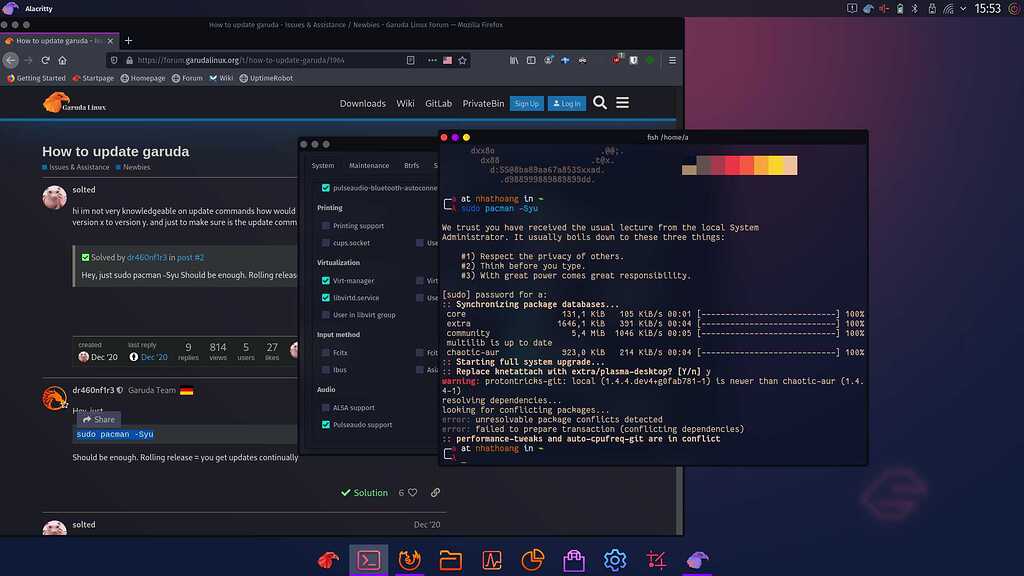The image size is (1024, 576).
Task: Click the Sign Up button
Action: [x=527, y=103]
